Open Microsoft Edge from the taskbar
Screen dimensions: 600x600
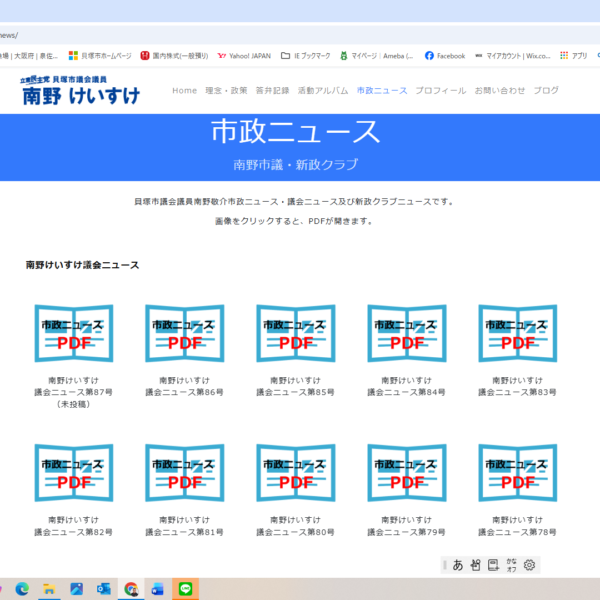22,589
